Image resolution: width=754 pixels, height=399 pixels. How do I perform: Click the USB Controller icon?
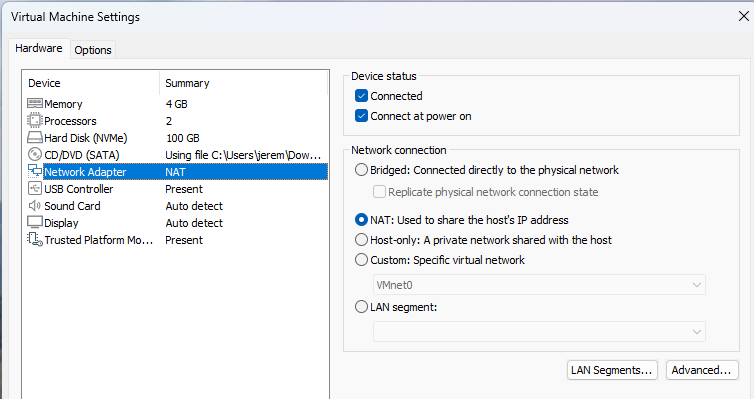35,188
